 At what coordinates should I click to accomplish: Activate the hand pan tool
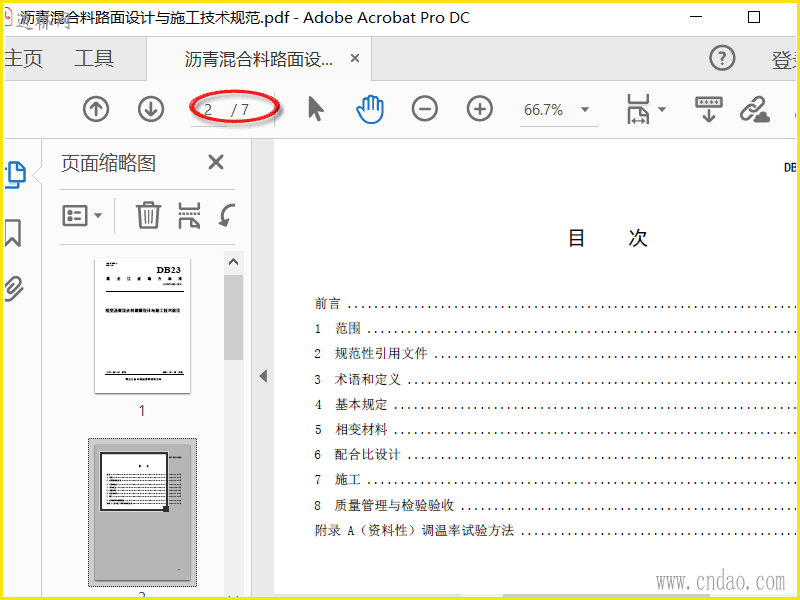pyautogui.click(x=370, y=109)
